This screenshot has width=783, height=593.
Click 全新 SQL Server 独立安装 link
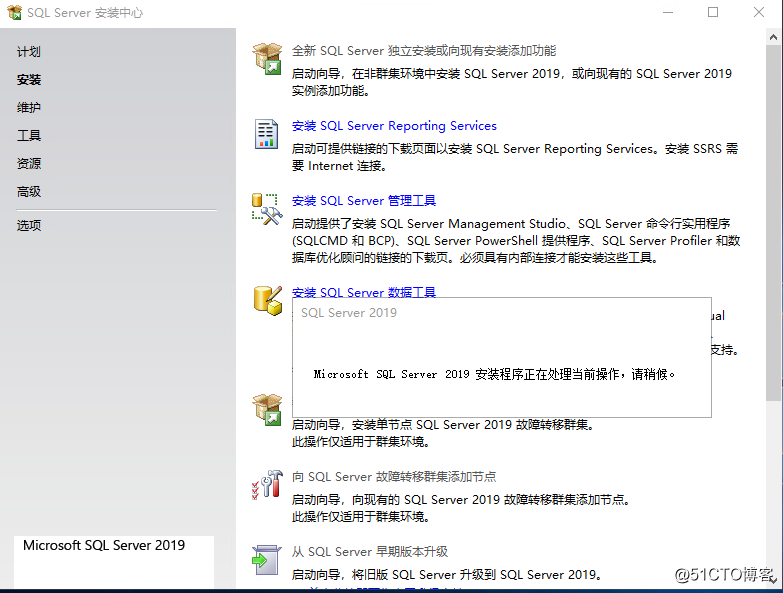click(423, 51)
